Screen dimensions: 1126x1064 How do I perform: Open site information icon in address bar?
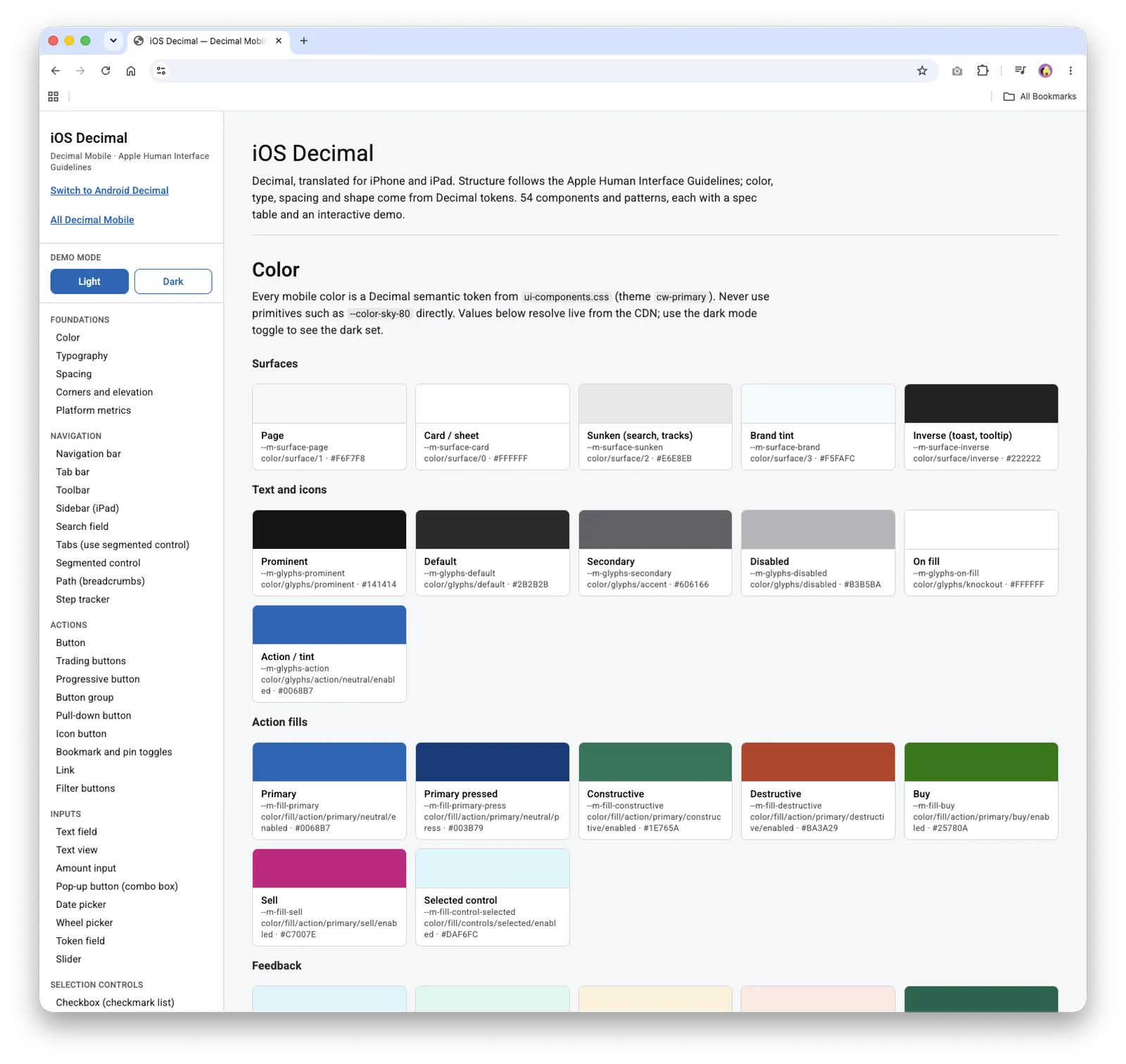click(x=161, y=70)
